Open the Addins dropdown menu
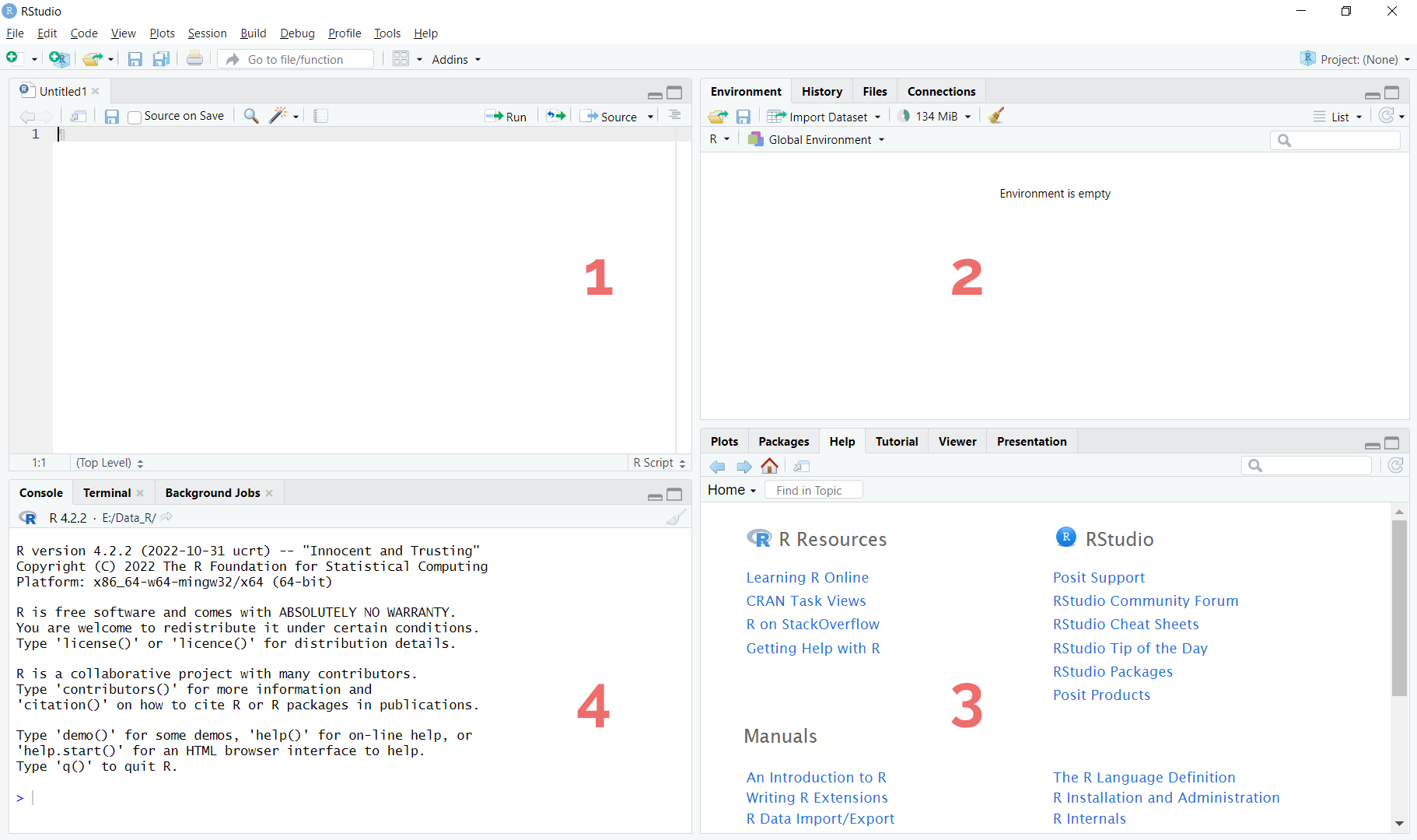 click(456, 60)
